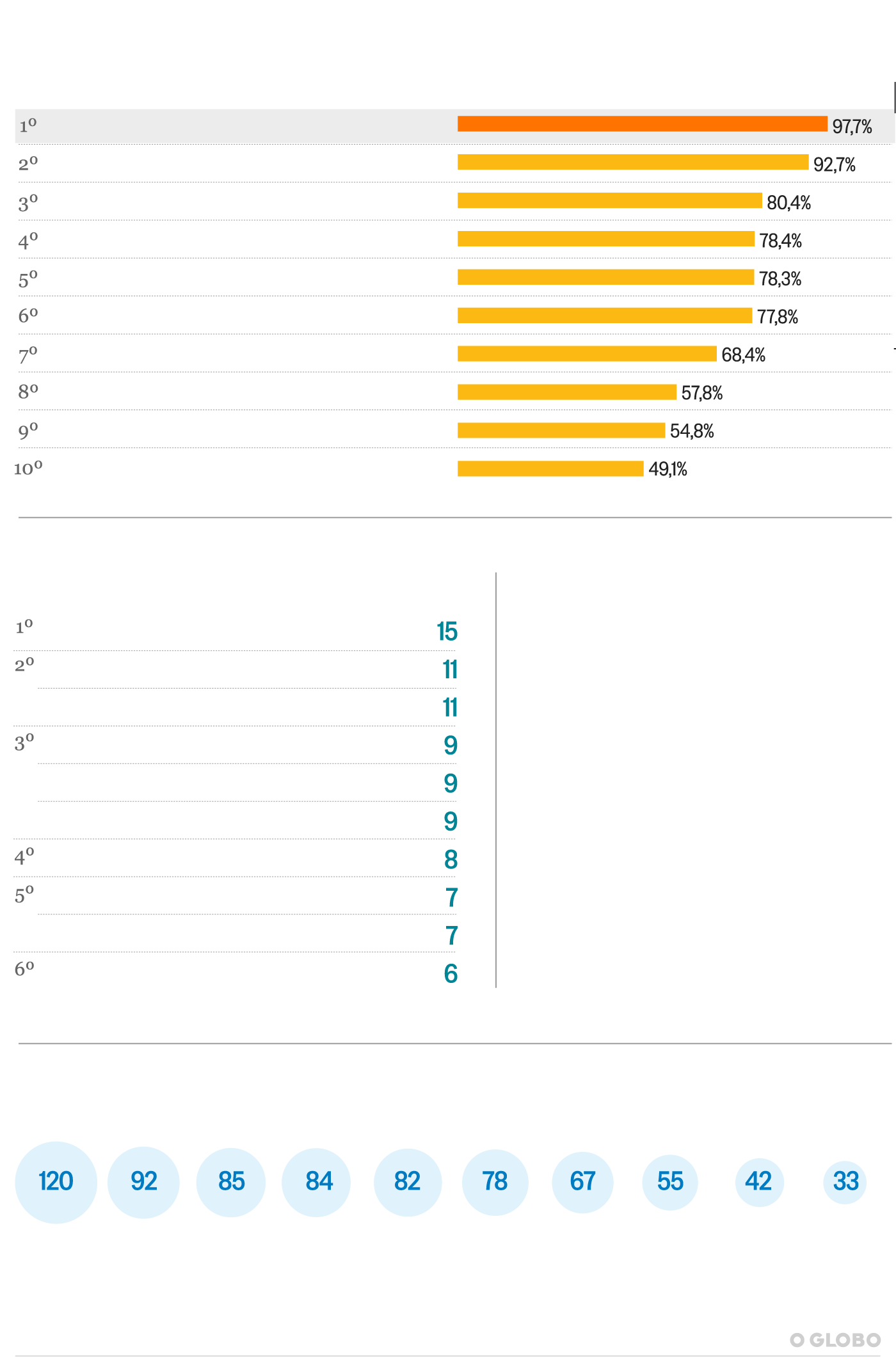Click the bubble with 67
896x1372 pixels.
tap(582, 1182)
